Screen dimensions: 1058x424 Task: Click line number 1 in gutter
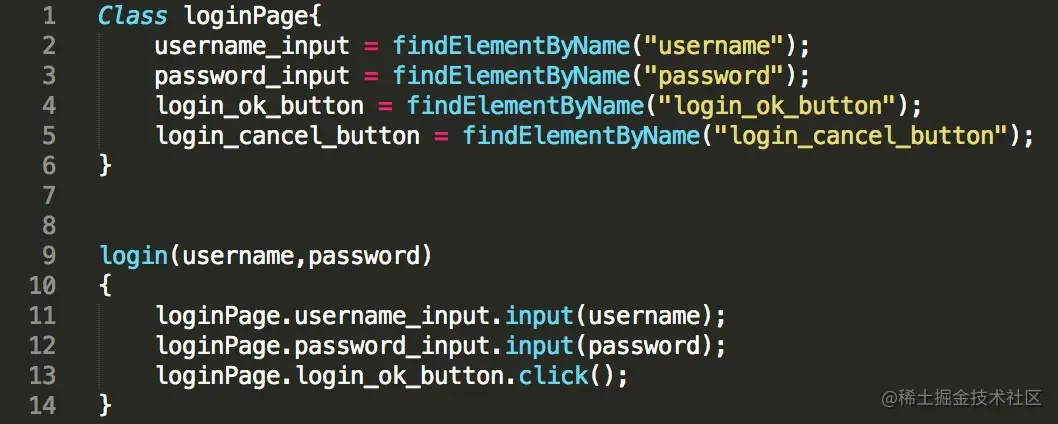point(49,16)
